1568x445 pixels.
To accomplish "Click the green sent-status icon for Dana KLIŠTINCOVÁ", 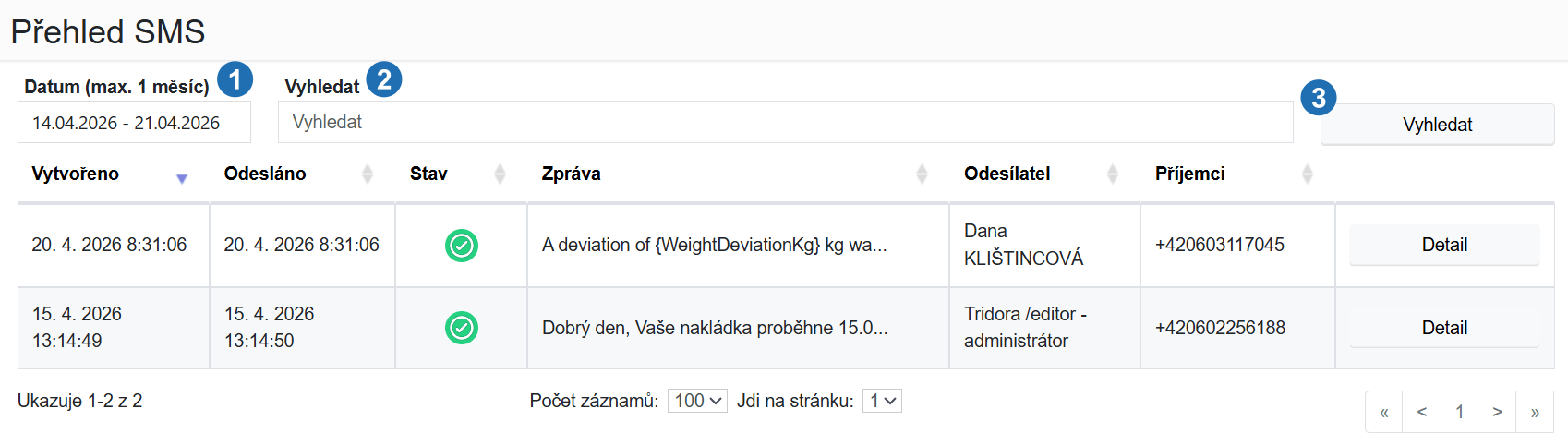I will 462,246.
